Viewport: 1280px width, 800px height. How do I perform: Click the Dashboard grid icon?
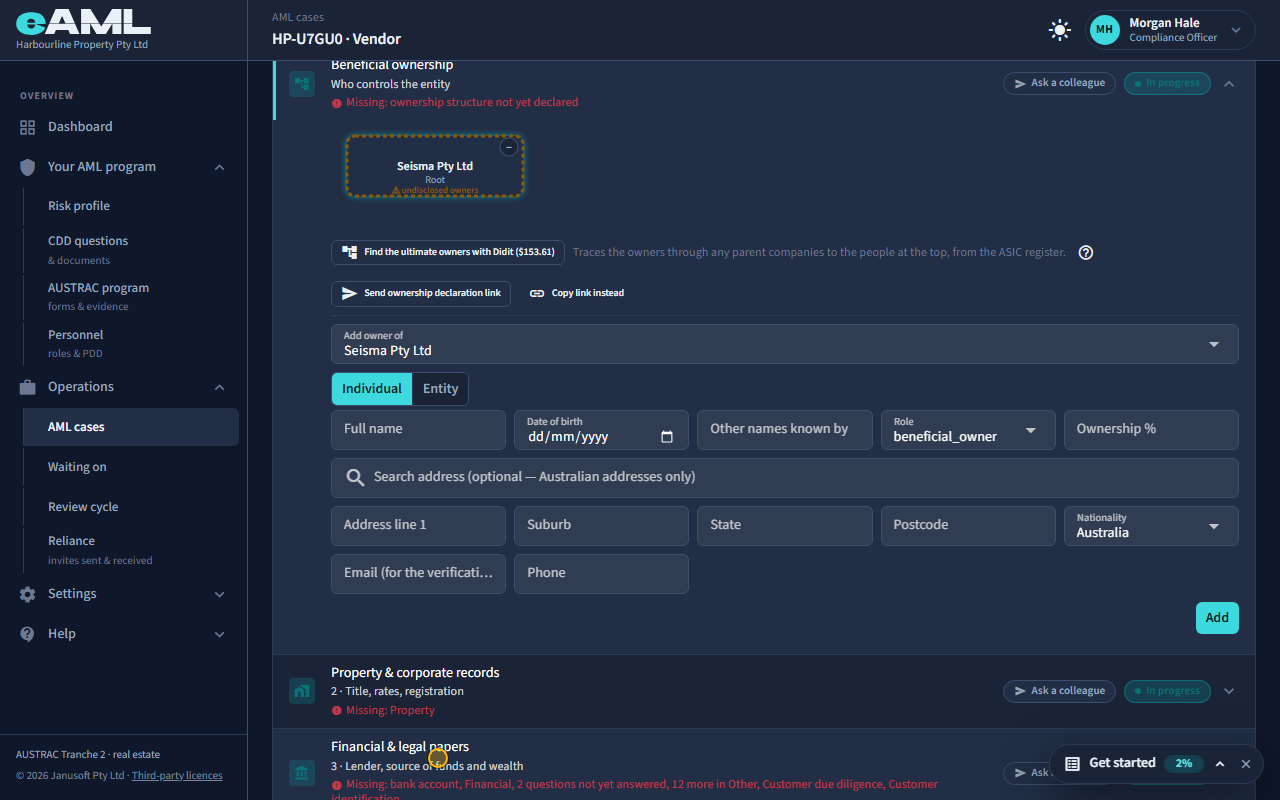pyautogui.click(x=27, y=127)
